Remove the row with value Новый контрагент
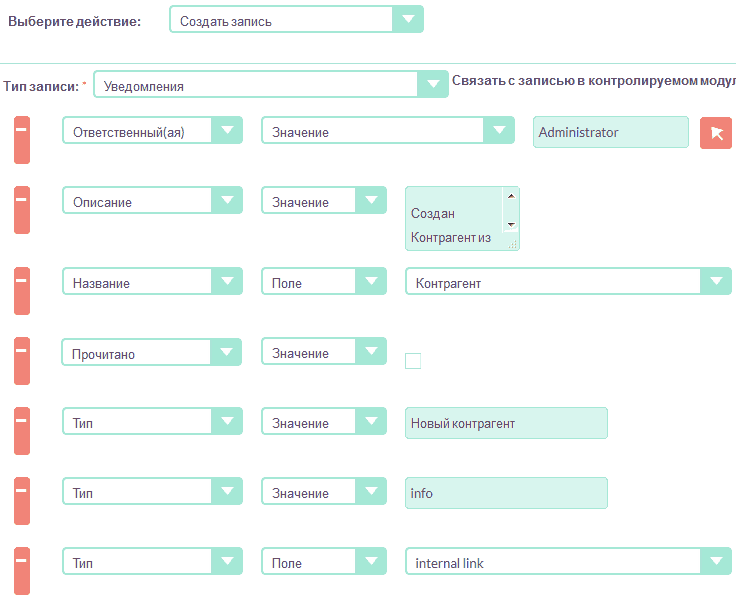Screen dimensions: 736x604 click(21, 430)
